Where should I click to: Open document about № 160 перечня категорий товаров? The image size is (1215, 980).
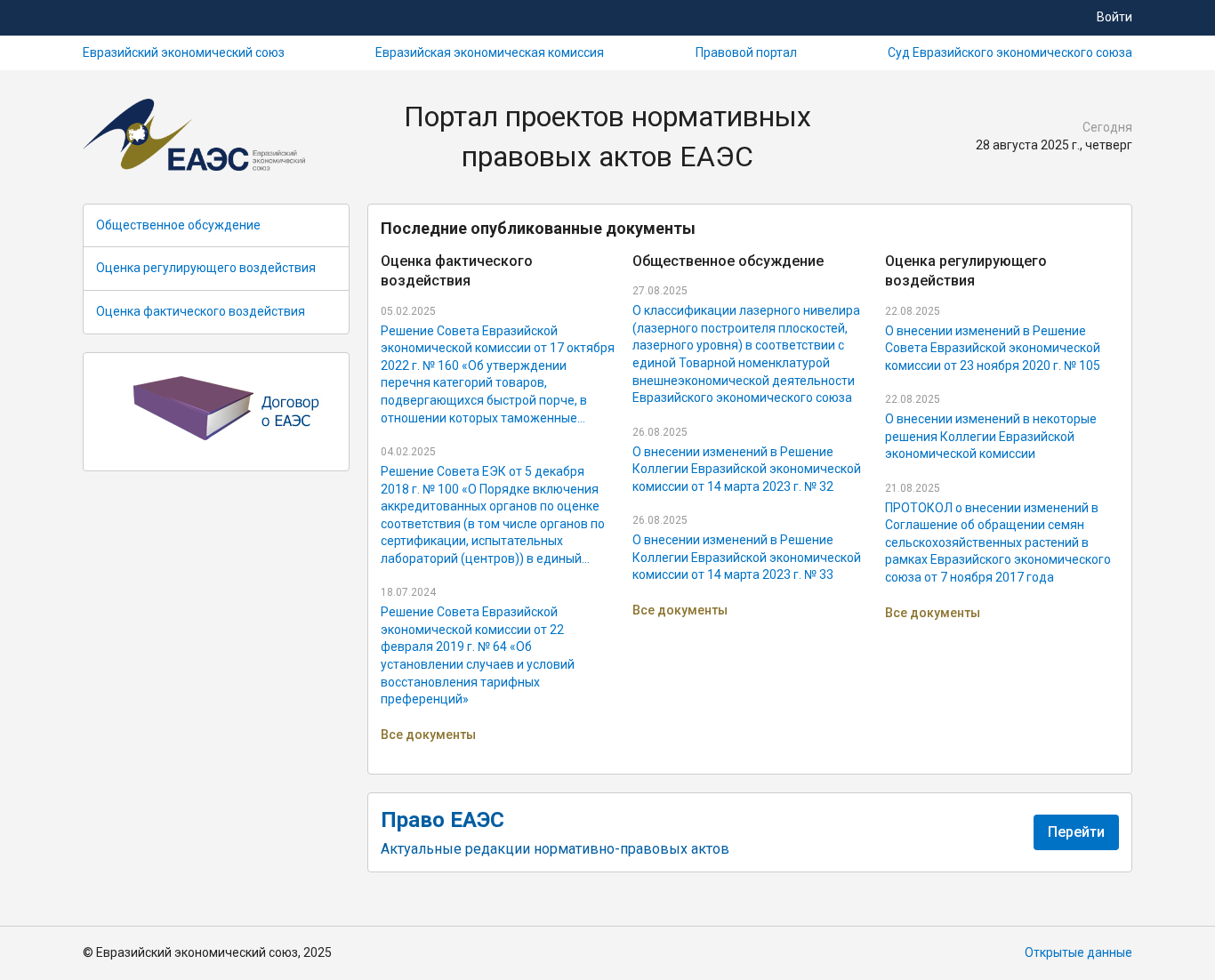(x=497, y=374)
